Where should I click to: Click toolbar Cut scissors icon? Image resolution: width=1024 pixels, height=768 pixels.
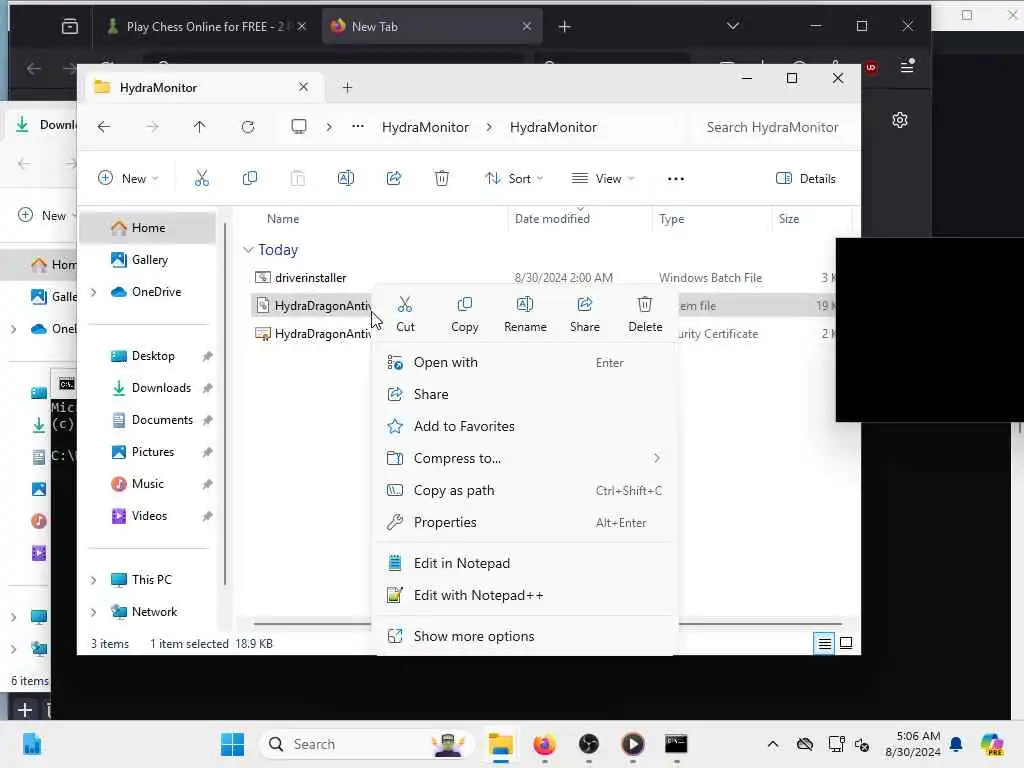pyautogui.click(x=202, y=178)
